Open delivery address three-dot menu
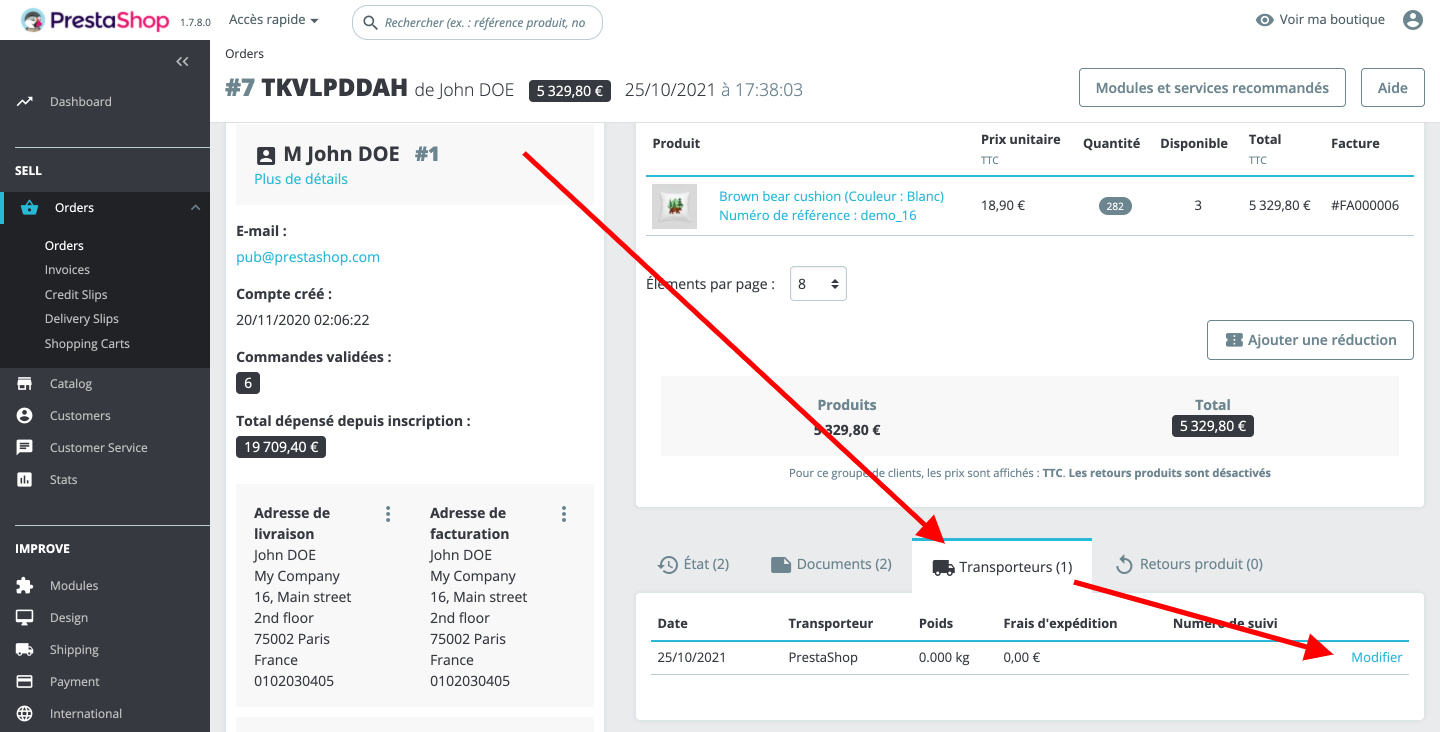The width and height of the screenshot is (1440, 732). [388, 514]
